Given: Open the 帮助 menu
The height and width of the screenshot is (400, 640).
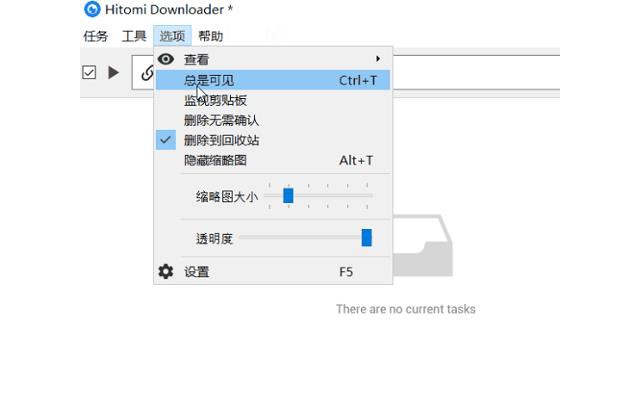Looking at the screenshot, I should pyautogui.click(x=211, y=36).
